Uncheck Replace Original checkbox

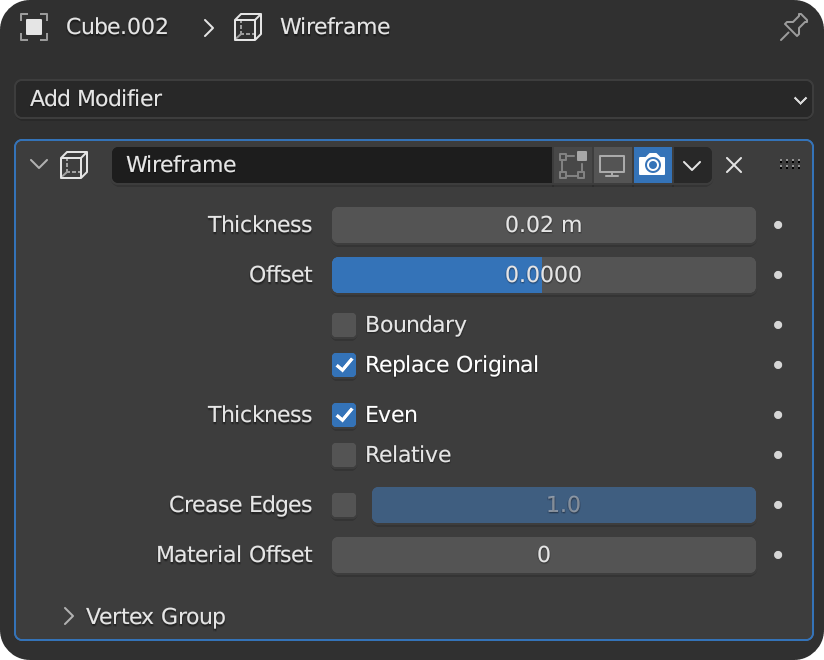(x=344, y=365)
